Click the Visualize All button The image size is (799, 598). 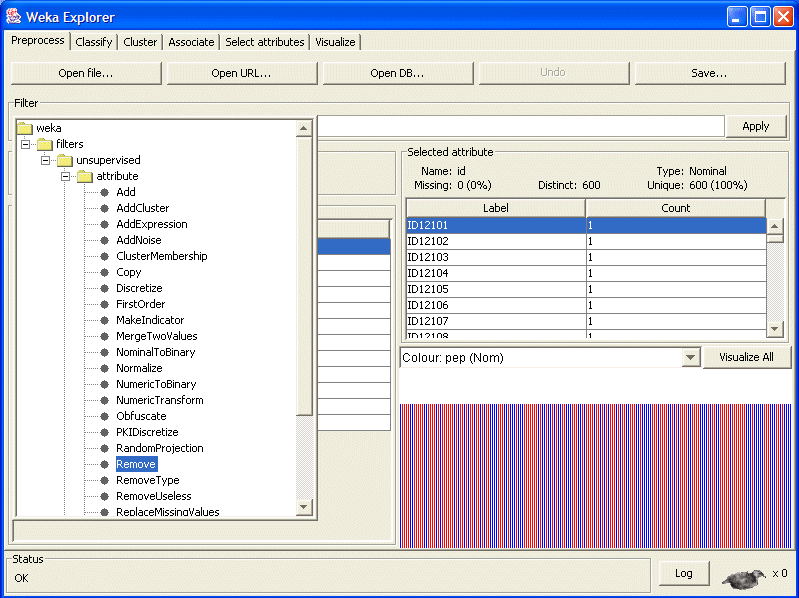point(746,357)
